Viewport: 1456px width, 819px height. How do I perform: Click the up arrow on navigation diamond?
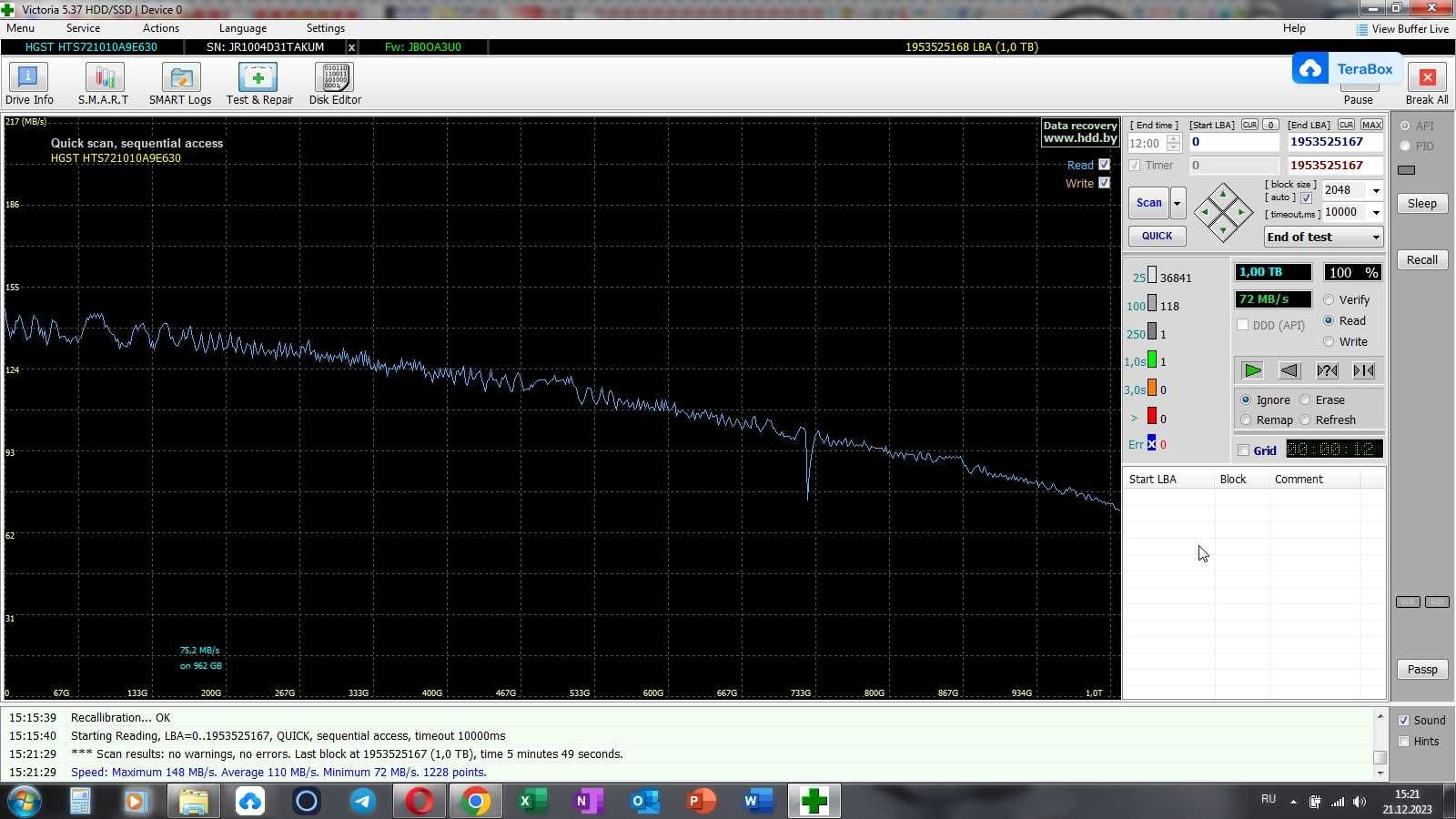tap(1223, 193)
